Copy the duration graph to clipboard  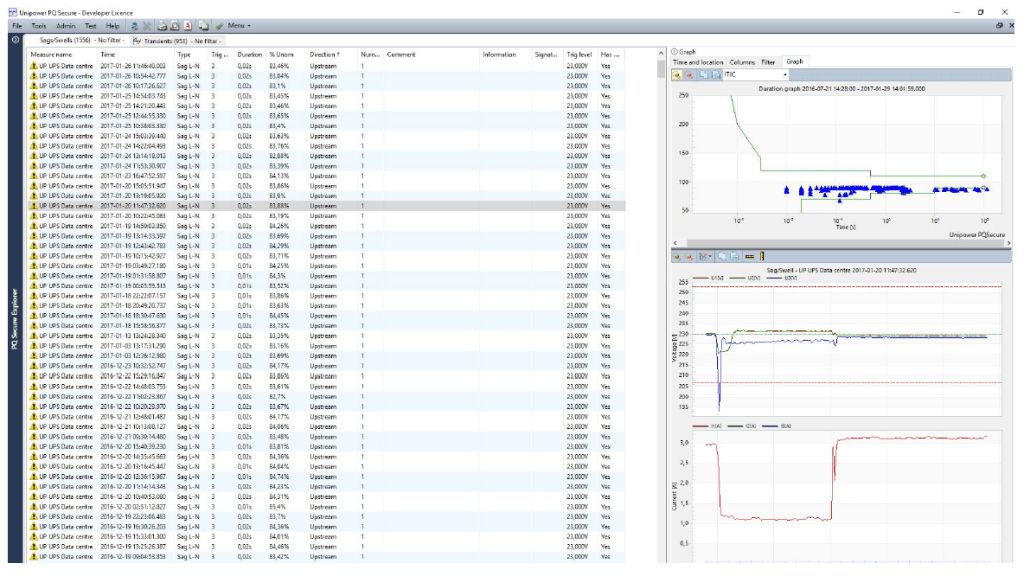coord(703,75)
